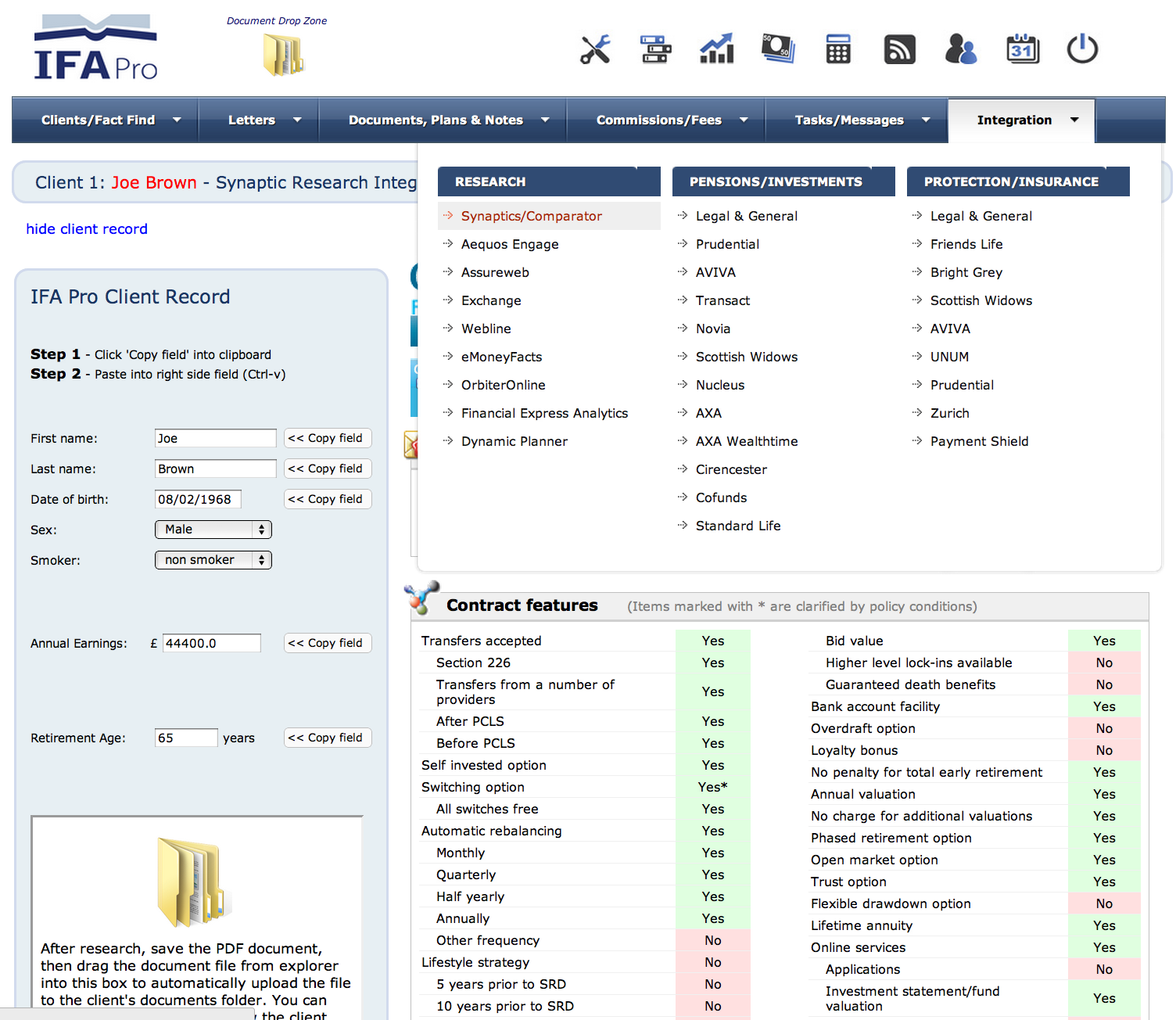Open Financial Express Analytics
Screen dimensions: 1176x1020
[545, 413]
